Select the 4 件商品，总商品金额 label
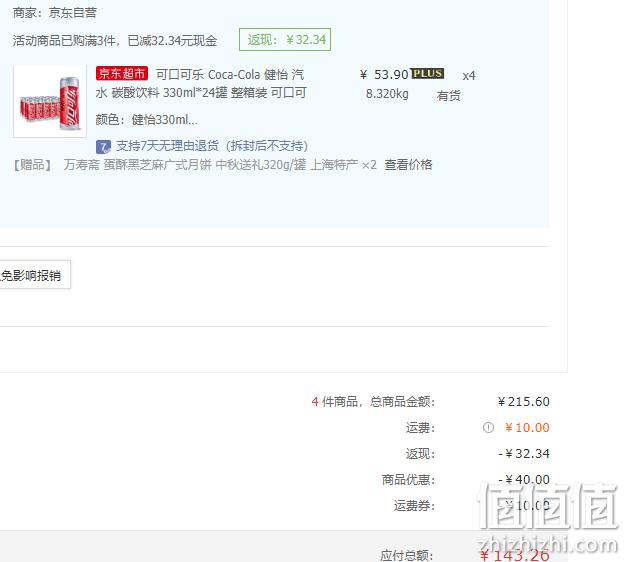Screen dimensions: 627x562 pyautogui.click(x=373, y=402)
